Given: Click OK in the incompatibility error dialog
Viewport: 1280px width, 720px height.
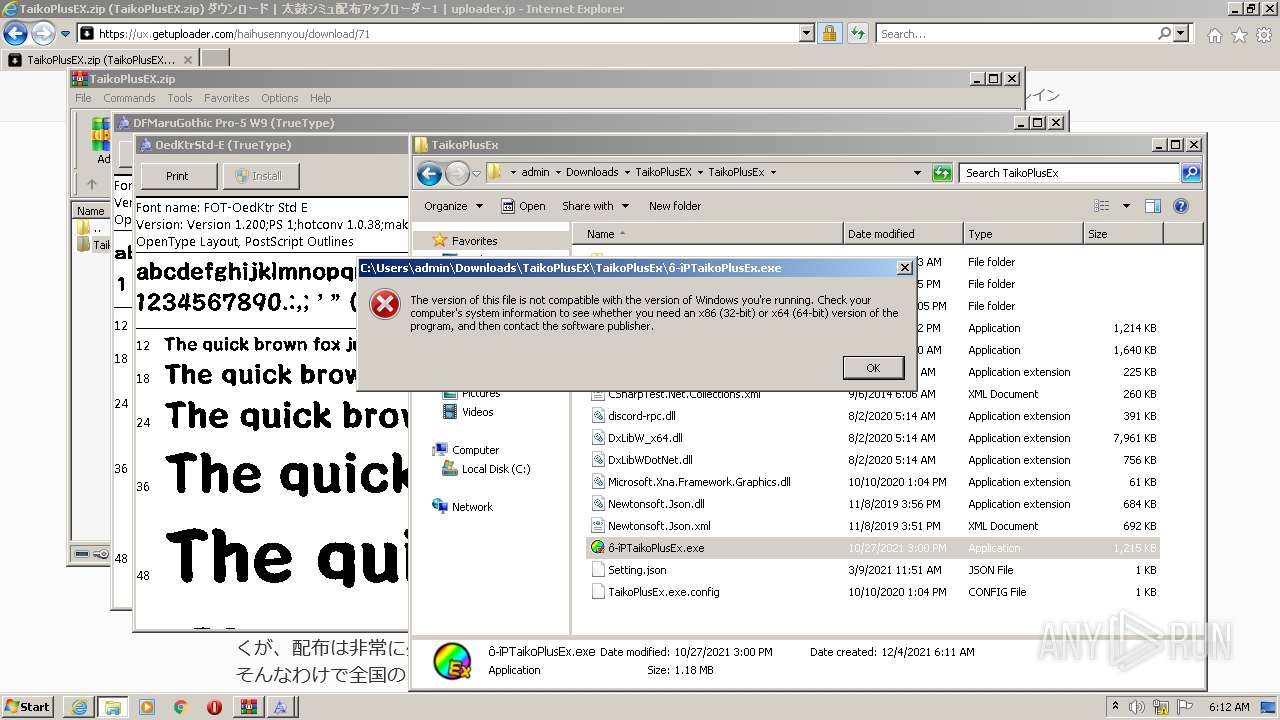Looking at the screenshot, I should coord(873,368).
